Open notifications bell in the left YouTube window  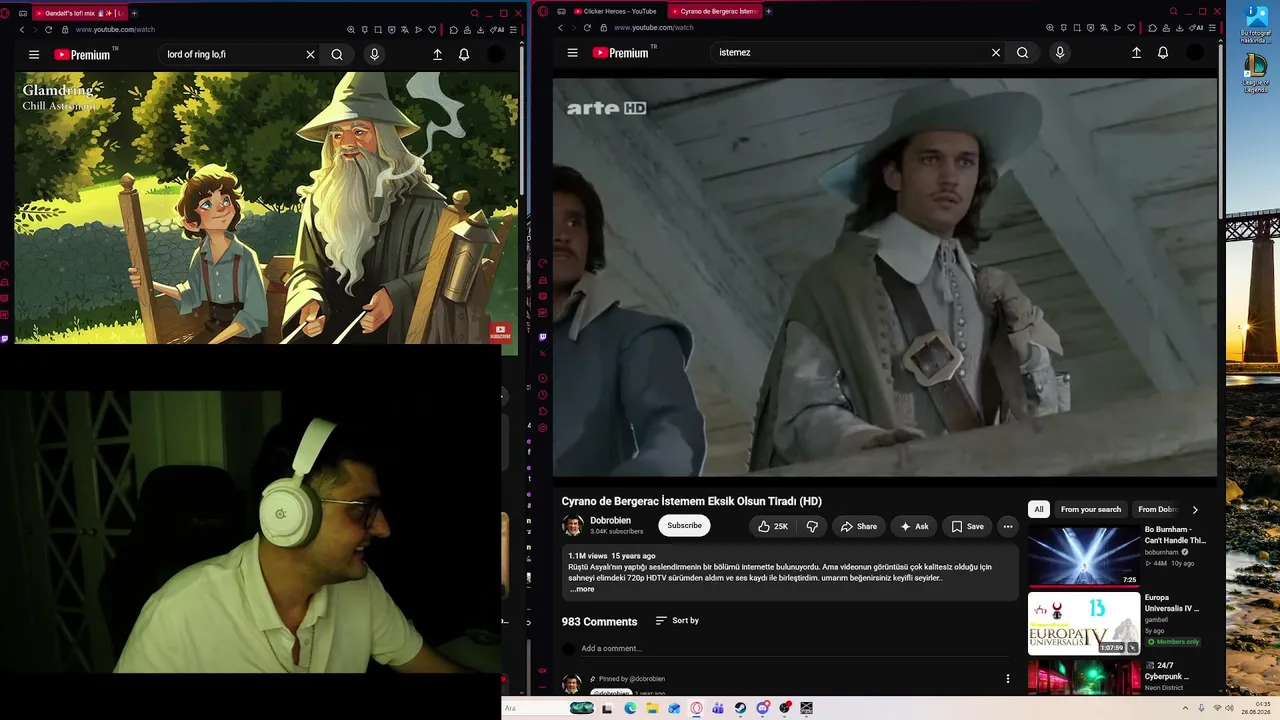464,54
